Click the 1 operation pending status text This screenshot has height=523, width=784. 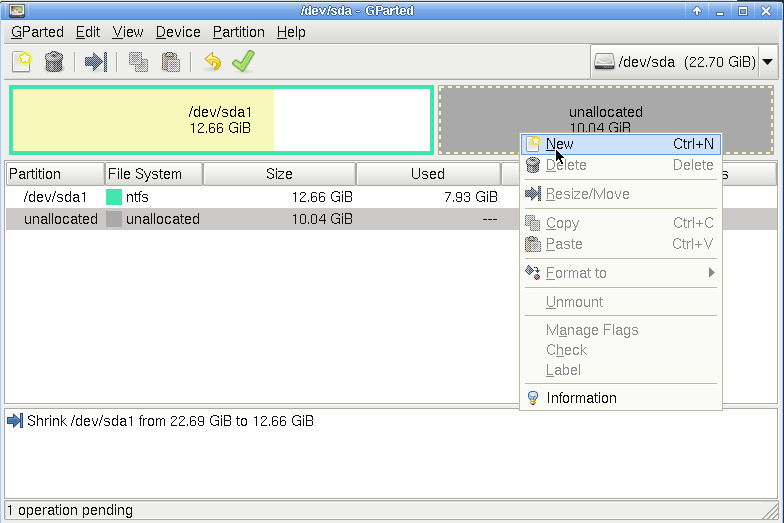pyautogui.click(x=70, y=510)
